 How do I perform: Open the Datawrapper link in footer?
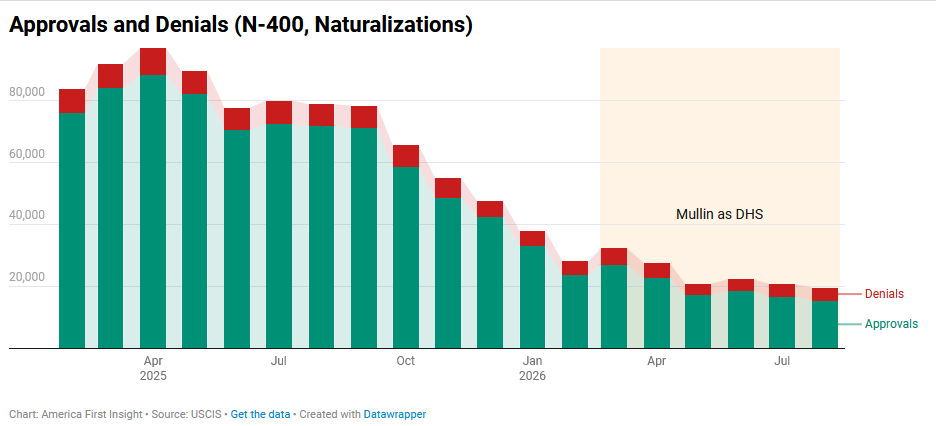point(395,414)
